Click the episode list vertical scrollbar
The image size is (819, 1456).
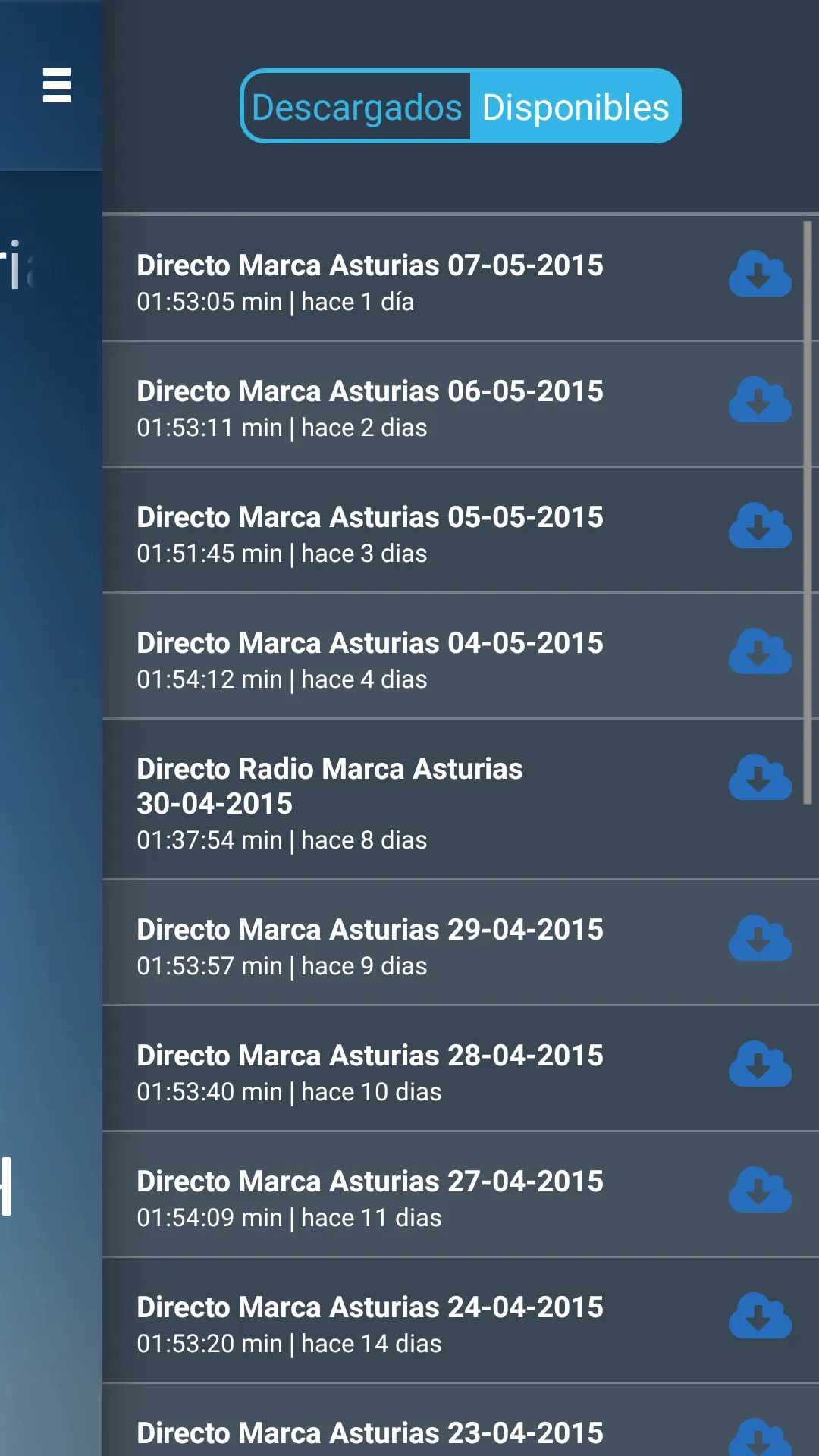808,513
